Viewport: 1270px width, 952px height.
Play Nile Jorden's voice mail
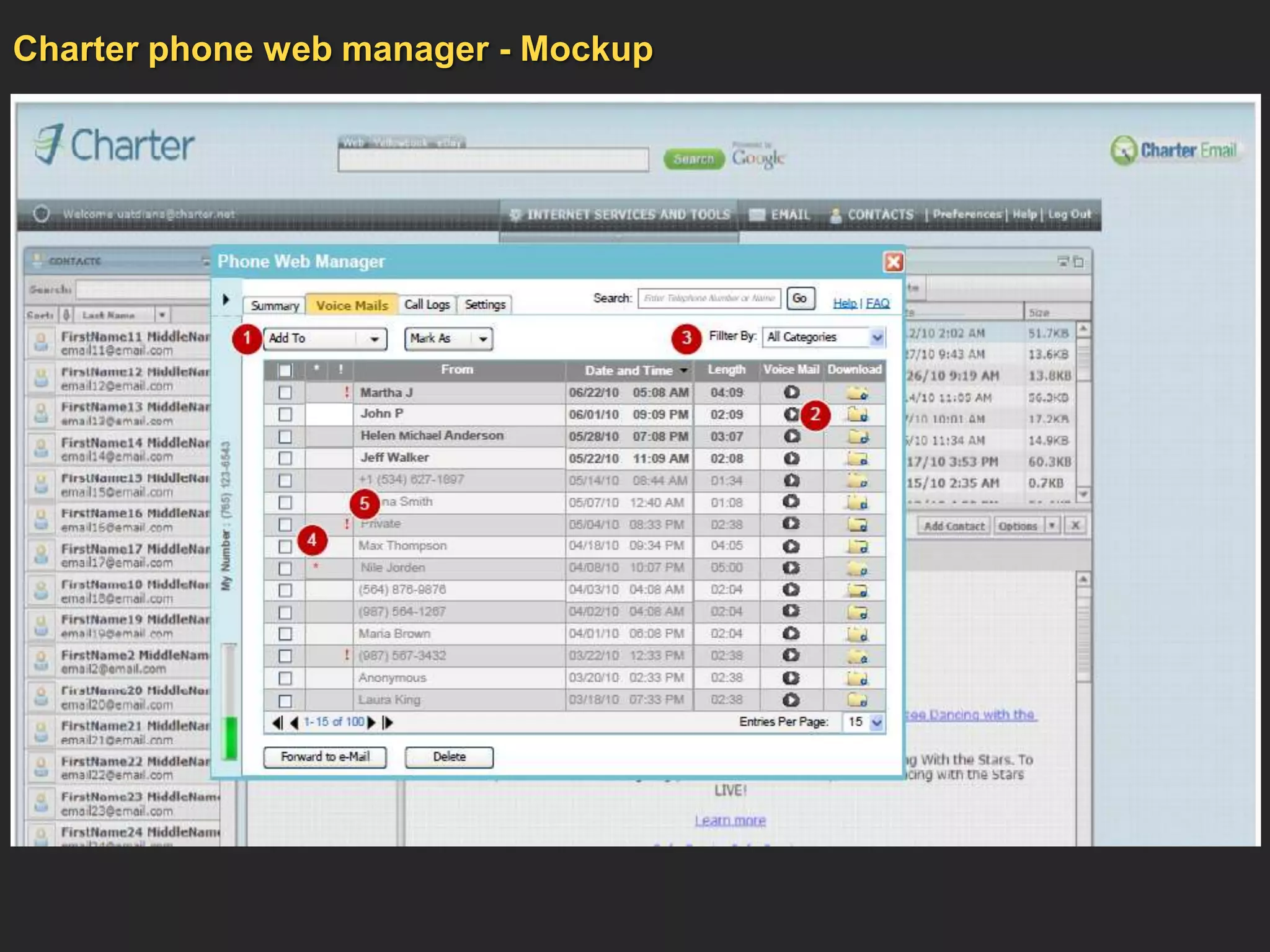[791, 568]
